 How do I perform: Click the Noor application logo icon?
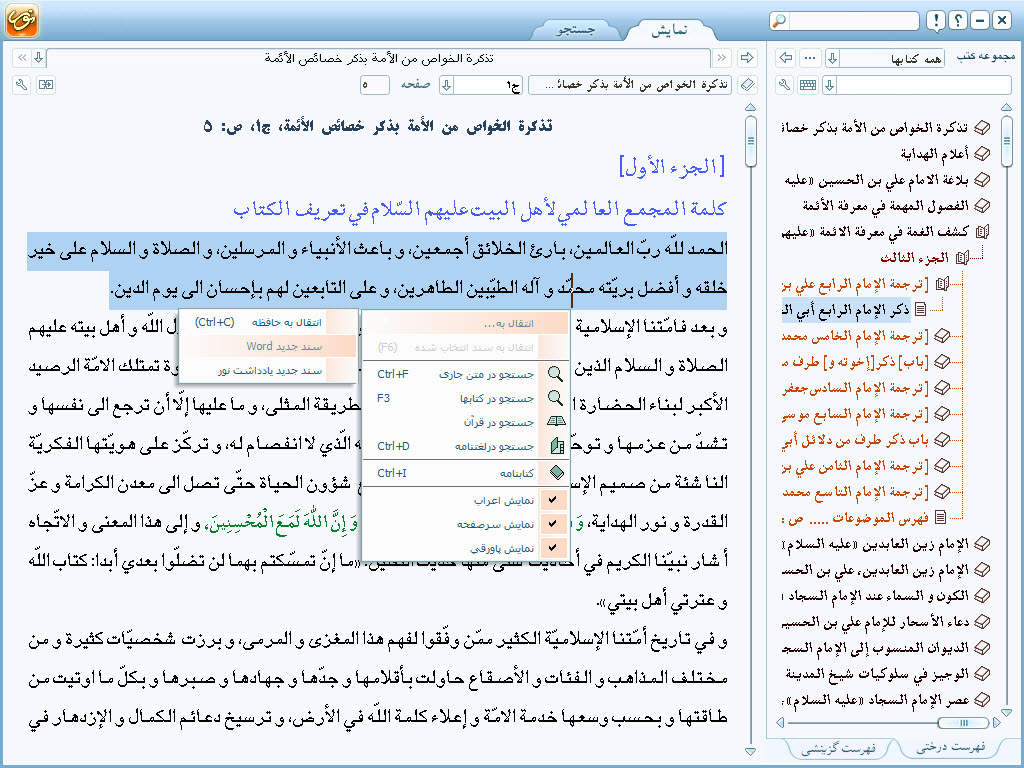coord(20,20)
